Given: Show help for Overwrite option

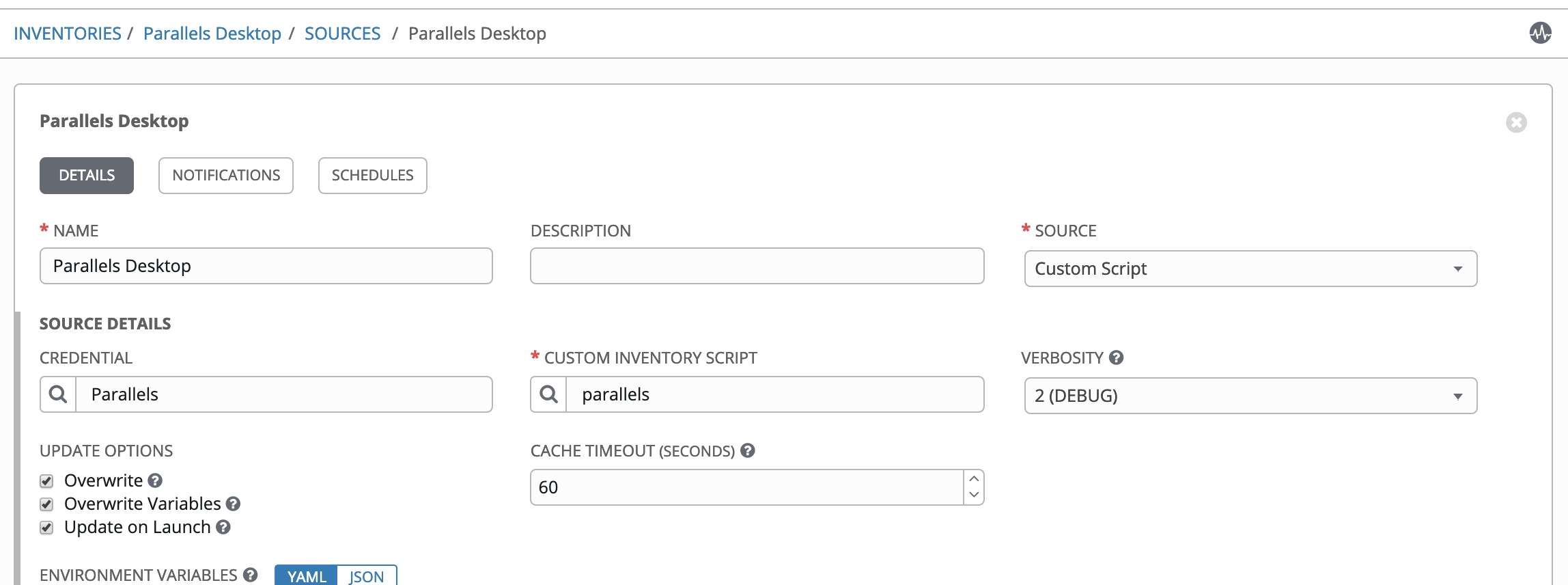Looking at the screenshot, I should click(155, 480).
